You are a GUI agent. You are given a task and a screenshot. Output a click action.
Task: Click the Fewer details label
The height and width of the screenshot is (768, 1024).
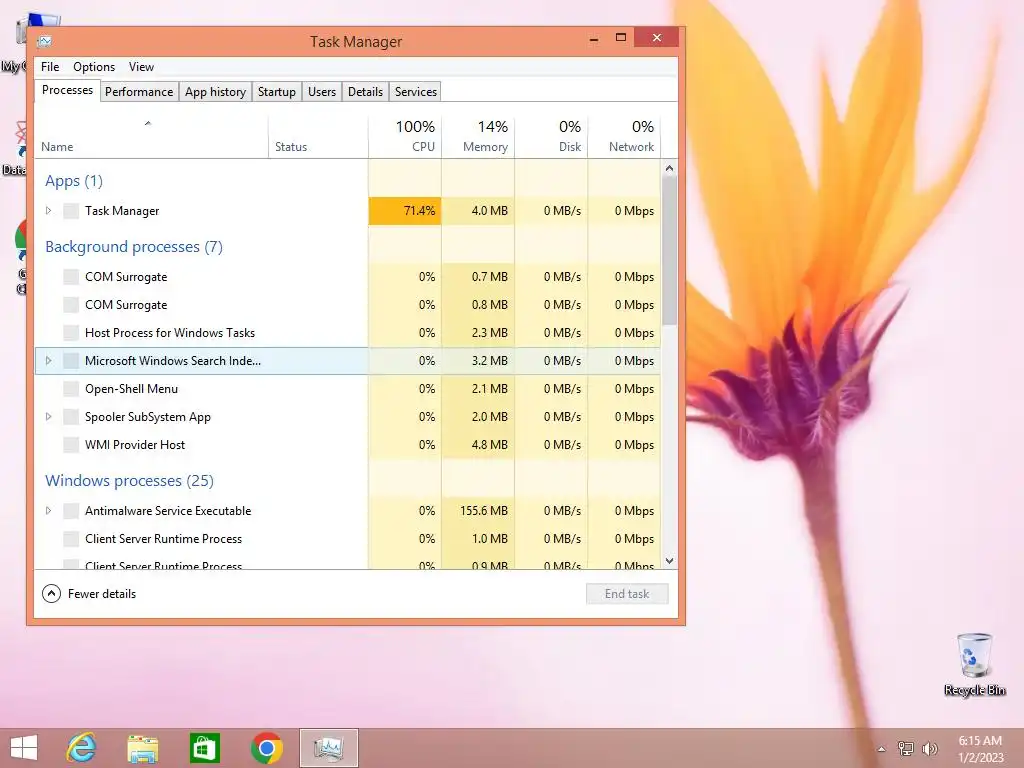coord(102,594)
